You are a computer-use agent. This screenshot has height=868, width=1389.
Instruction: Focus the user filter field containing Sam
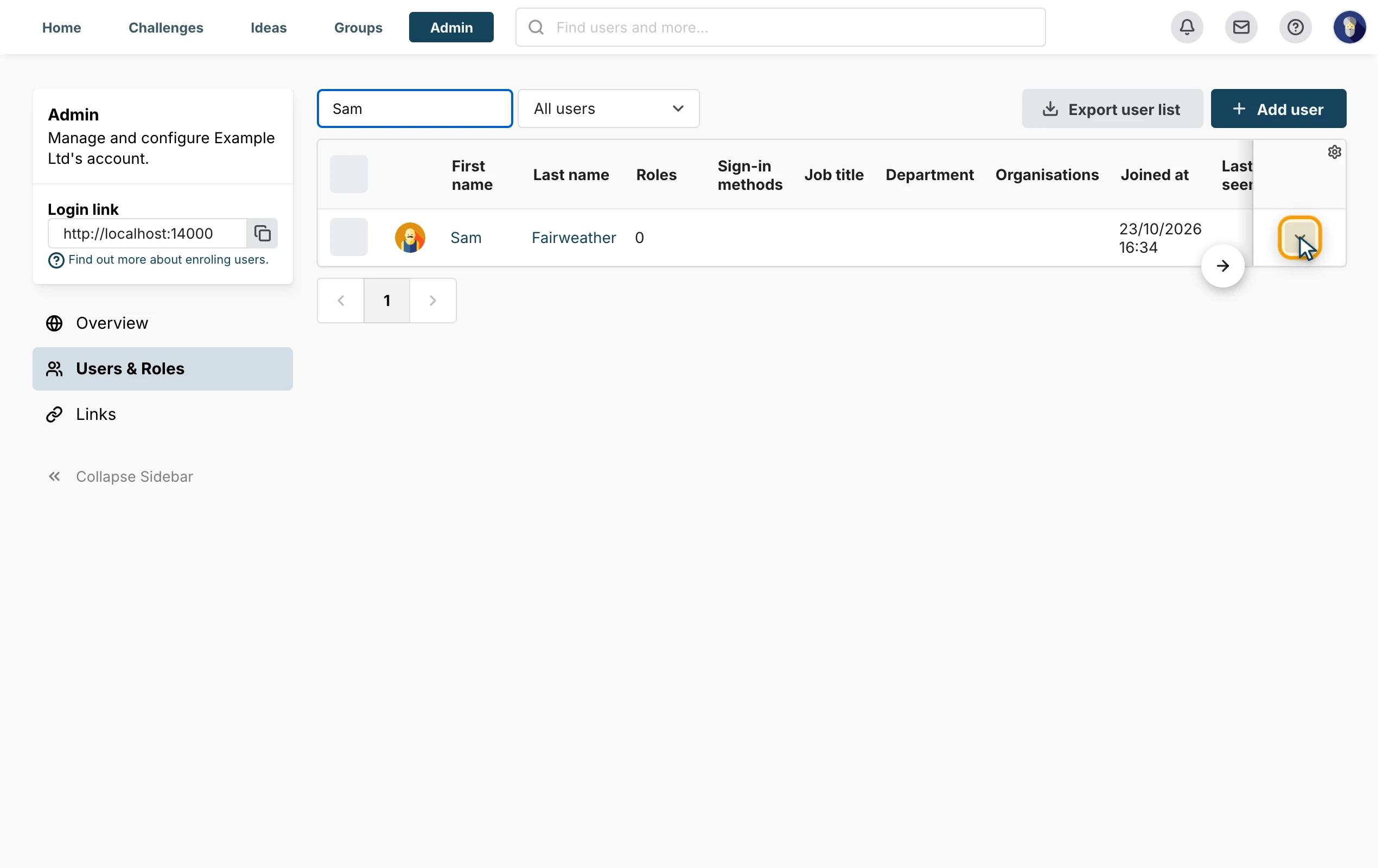click(x=415, y=108)
